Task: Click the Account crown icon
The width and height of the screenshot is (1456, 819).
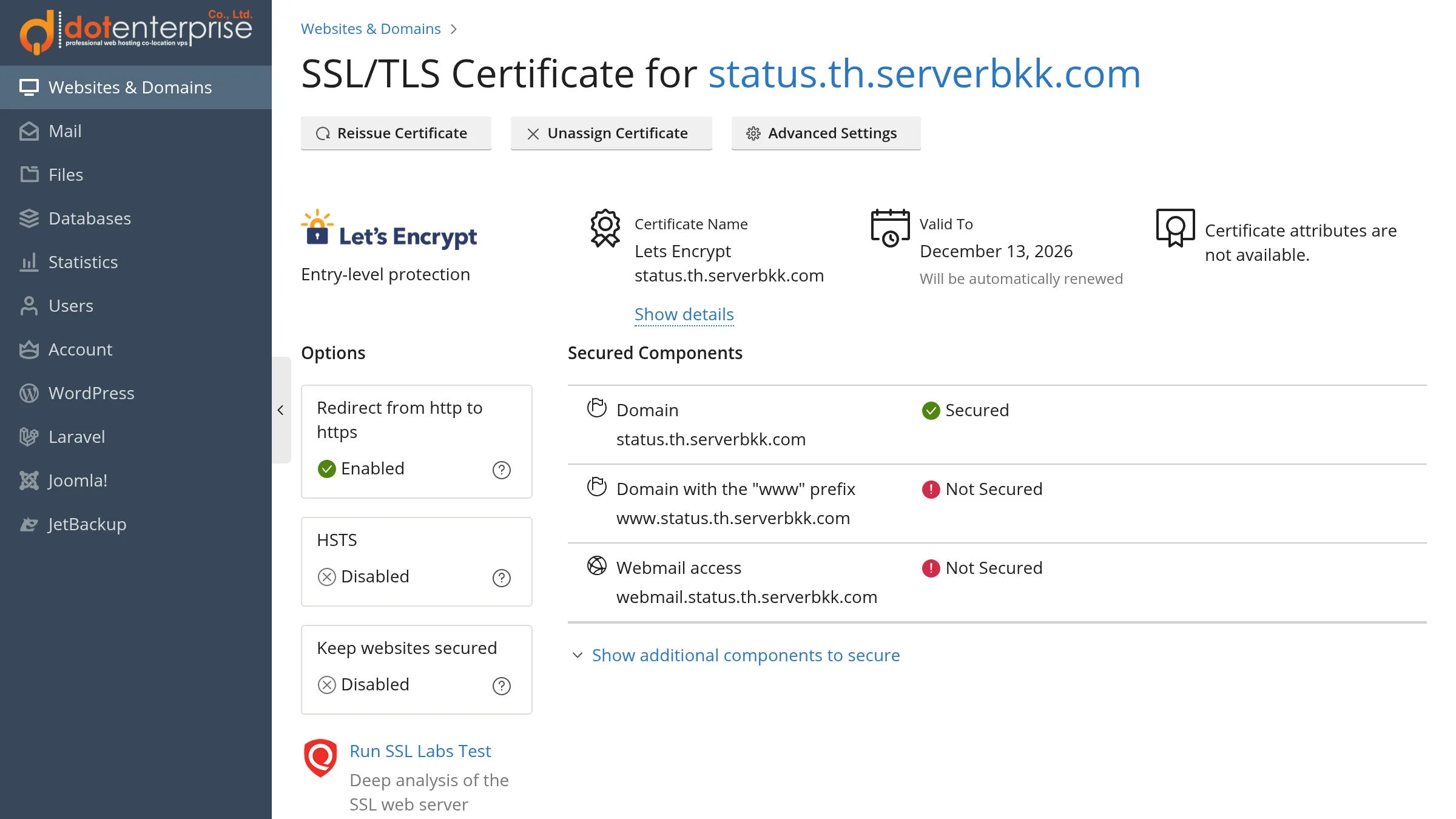Action: point(29,349)
